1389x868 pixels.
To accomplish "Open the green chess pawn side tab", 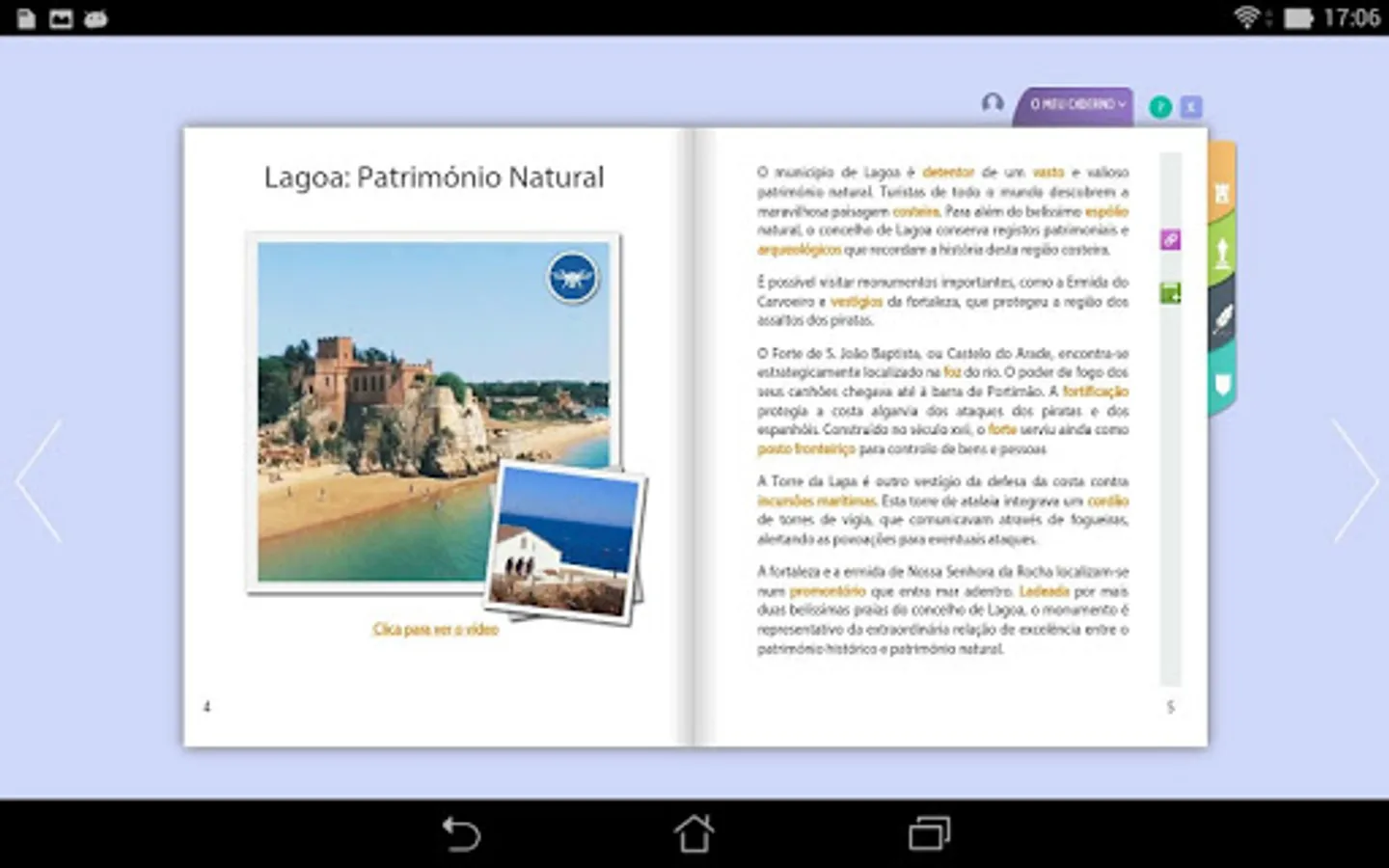I will pyautogui.click(x=1222, y=253).
